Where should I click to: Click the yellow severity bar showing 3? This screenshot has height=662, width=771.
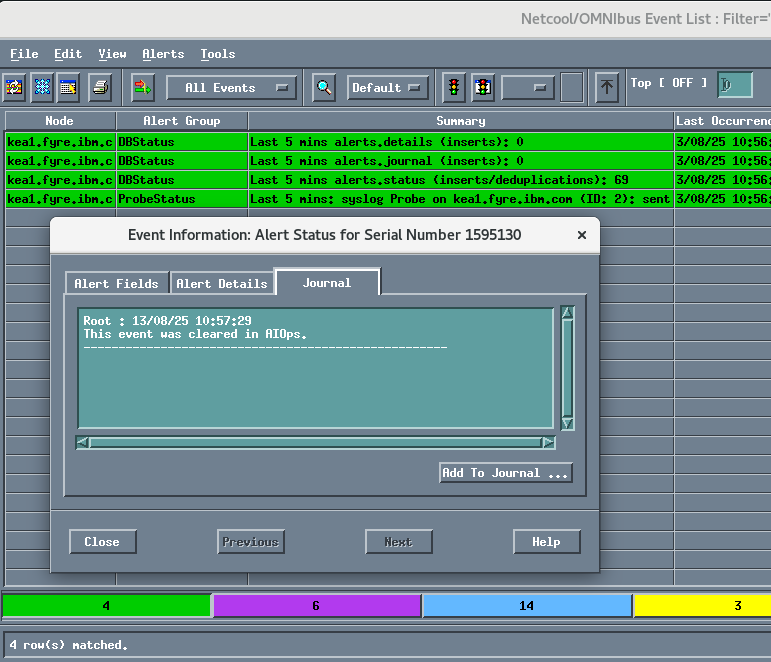pos(703,605)
